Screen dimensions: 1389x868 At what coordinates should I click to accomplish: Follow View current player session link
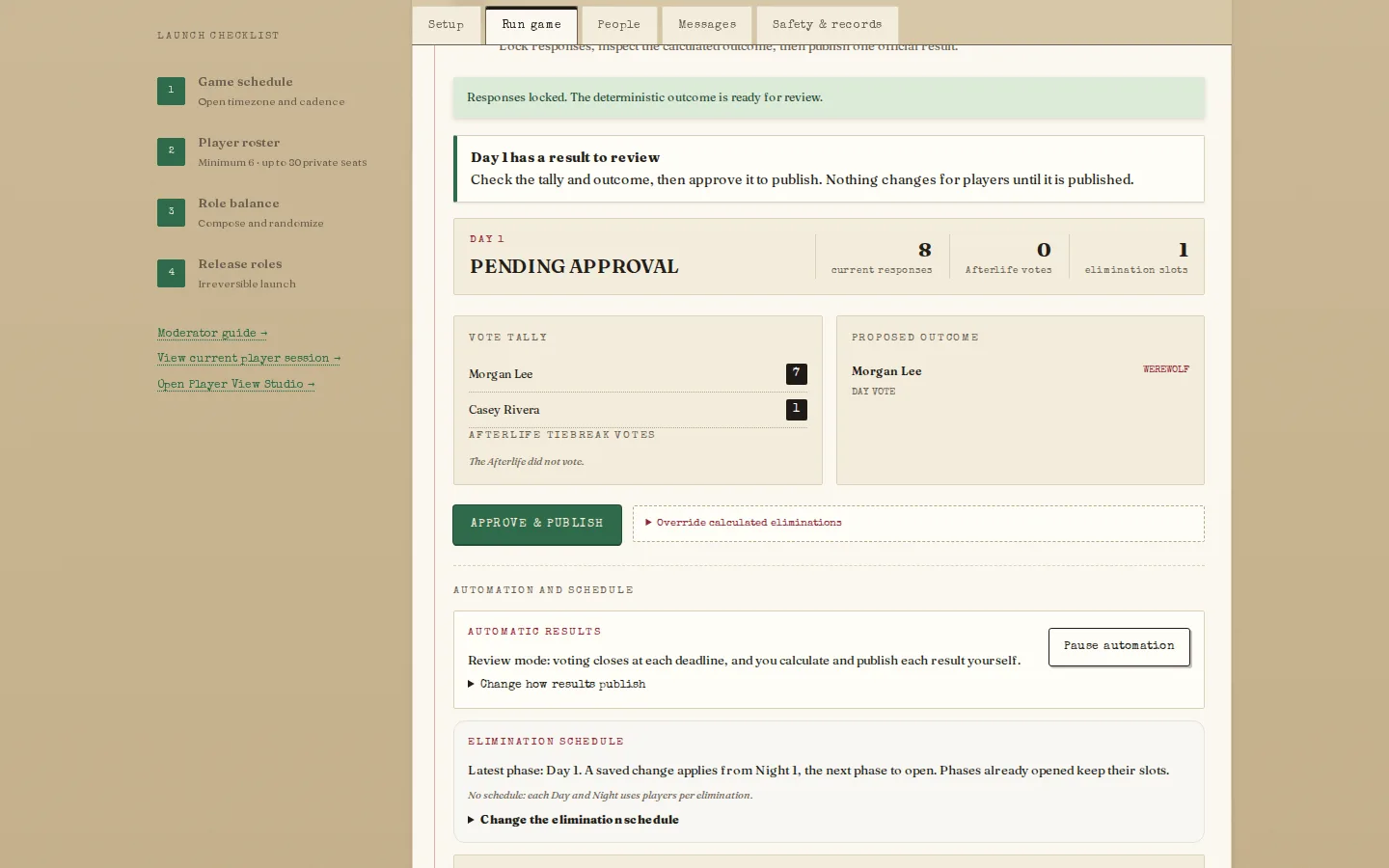[x=249, y=358]
